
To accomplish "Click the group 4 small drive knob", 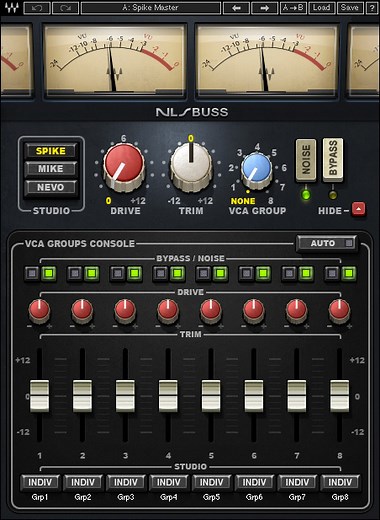I will click(x=168, y=311).
